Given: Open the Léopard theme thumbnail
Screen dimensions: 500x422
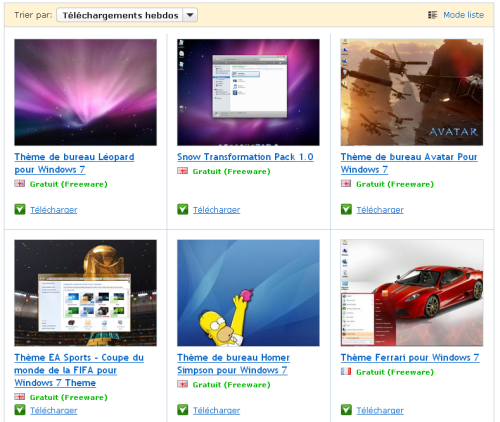Looking at the screenshot, I should (85, 92).
